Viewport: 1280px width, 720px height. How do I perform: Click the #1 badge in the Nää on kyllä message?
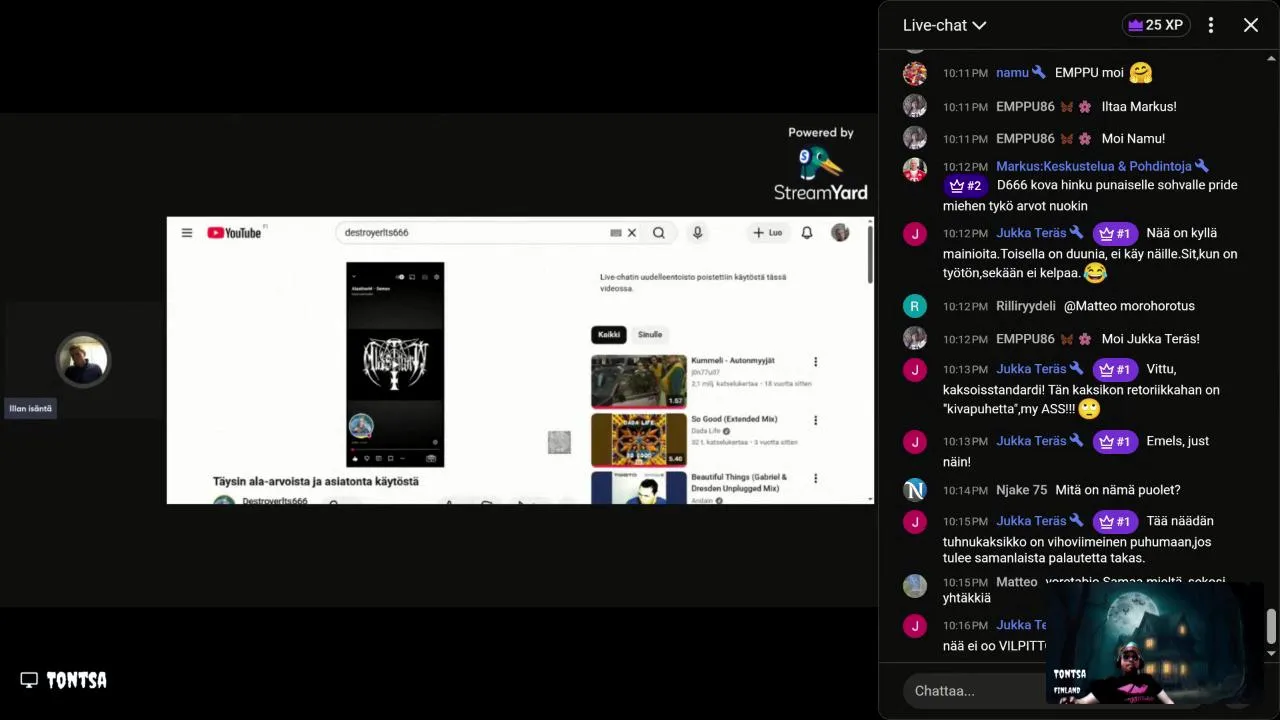[x=1115, y=233]
